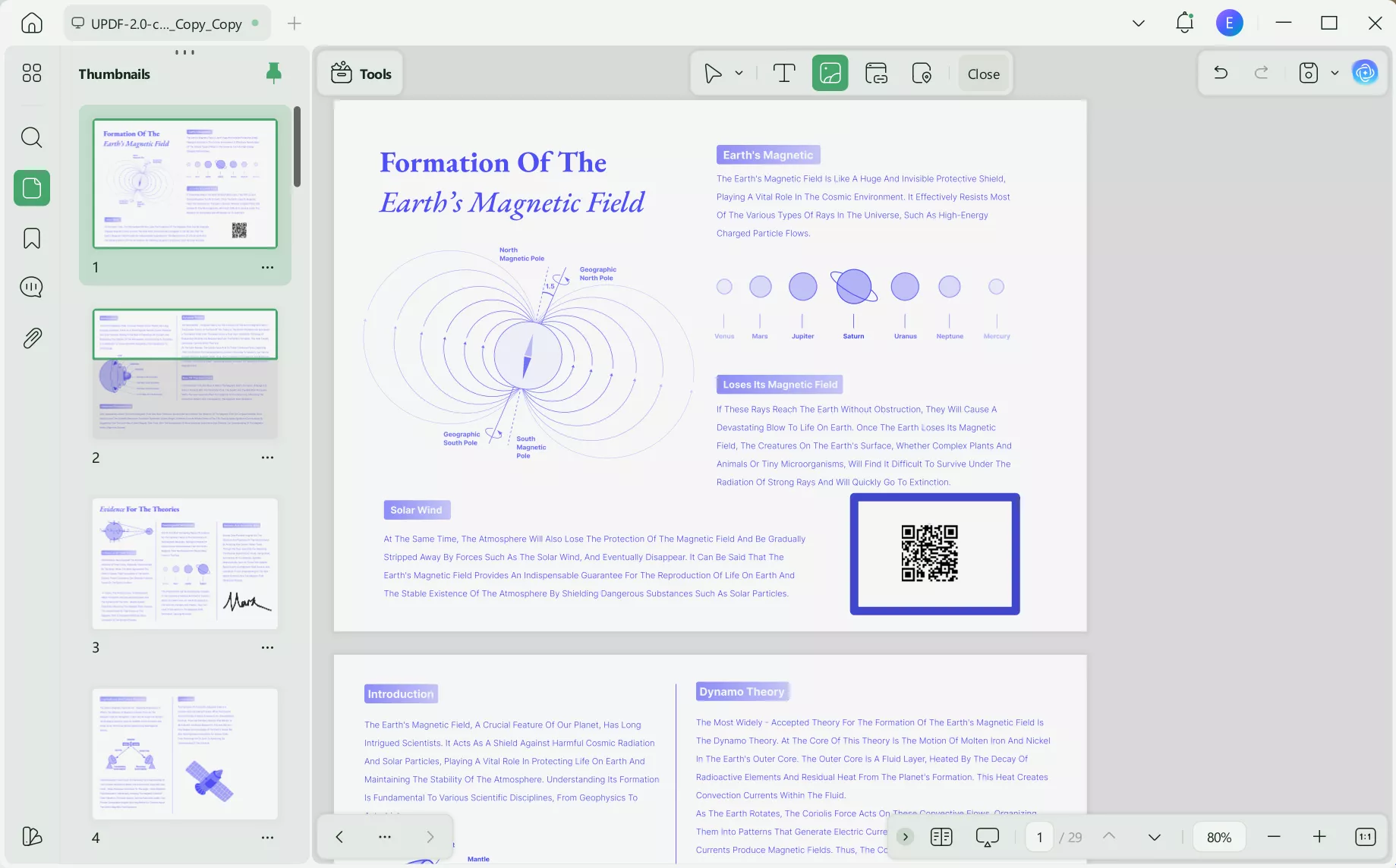This screenshot has height=868, width=1396.
Task: Activate the Image edit tool
Action: point(830,74)
